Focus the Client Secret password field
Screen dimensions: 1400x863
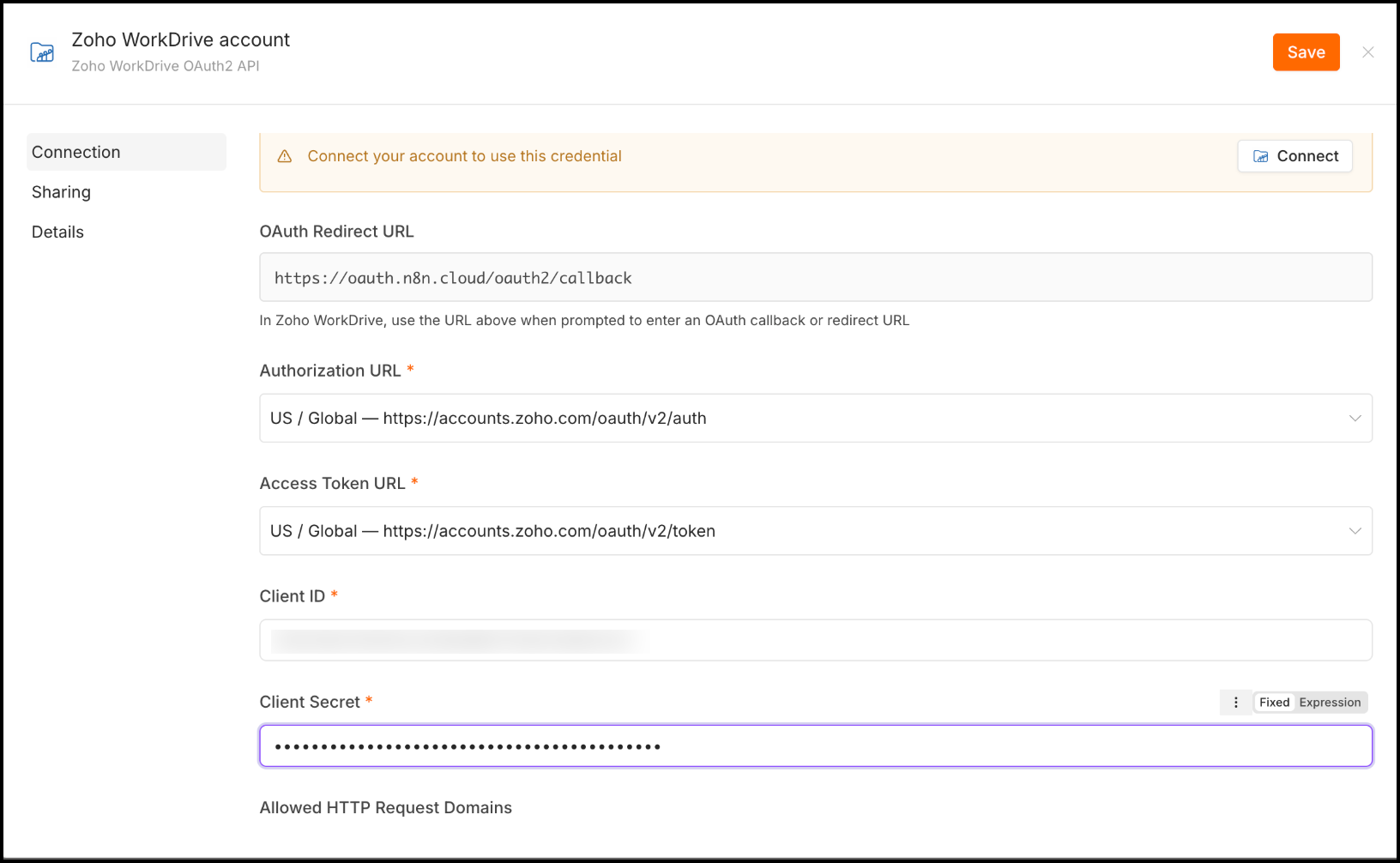tap(816, 745)
